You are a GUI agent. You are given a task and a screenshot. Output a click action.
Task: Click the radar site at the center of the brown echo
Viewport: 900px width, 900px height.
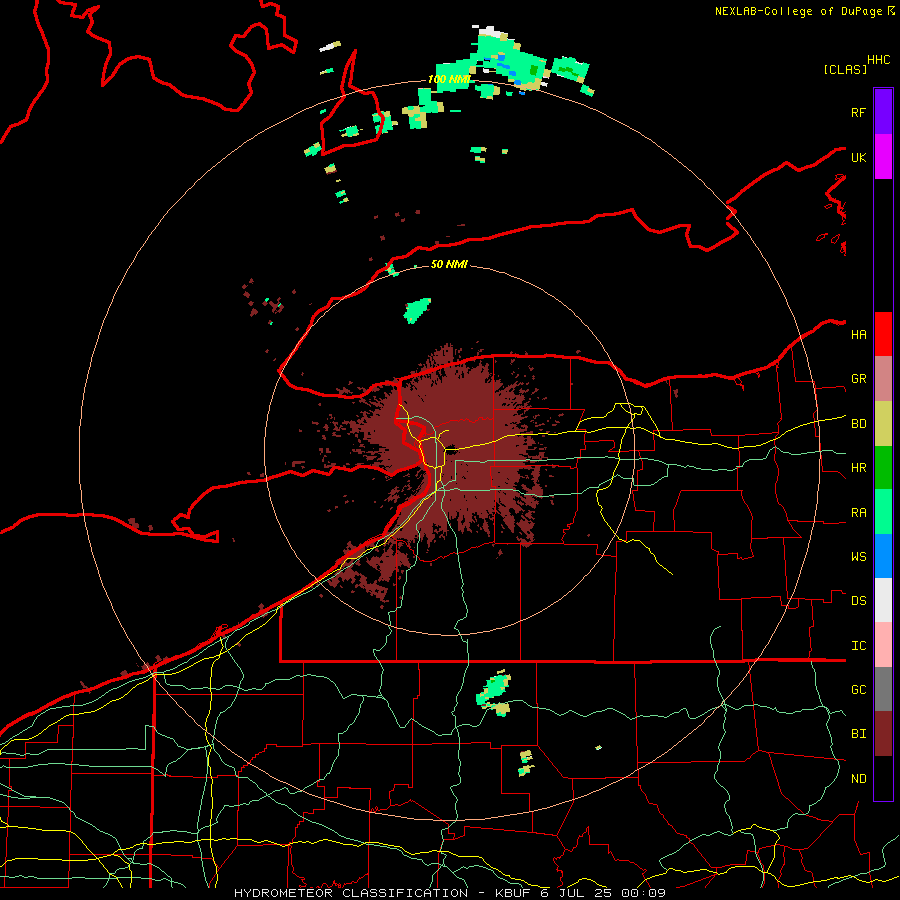[x=451, y=450]
